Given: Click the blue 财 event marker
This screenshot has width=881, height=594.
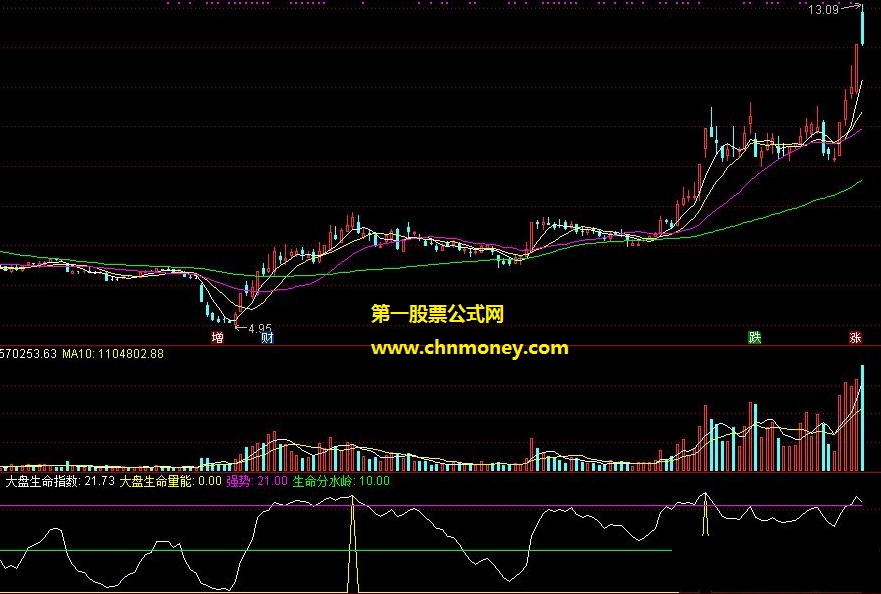Looking at the screenshot, I should pos(267,338).
